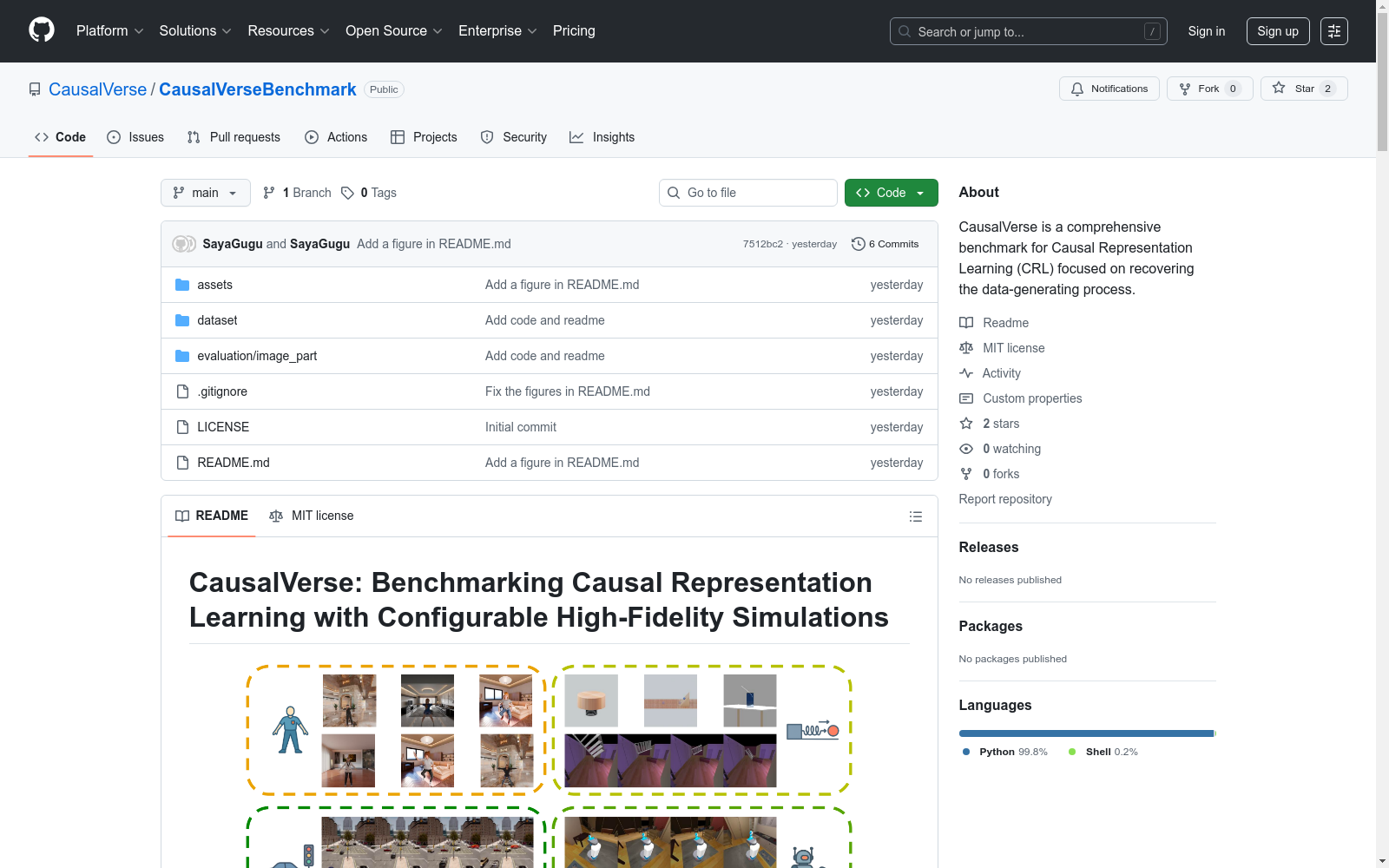Switch to the Security tab
This screenshot has height=868, width=1389.
point(514,137)
